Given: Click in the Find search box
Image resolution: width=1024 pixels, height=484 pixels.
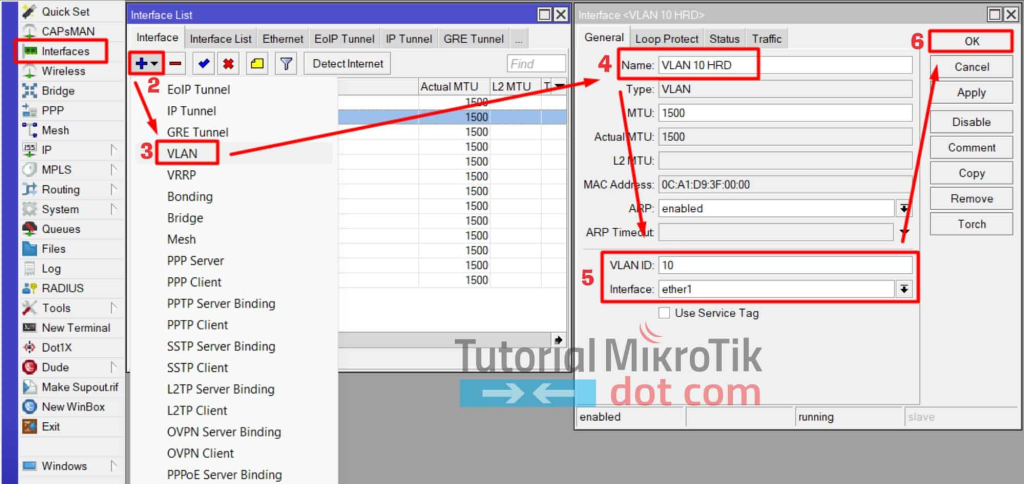Looking at the screenshot, I should tap(536, 63).
